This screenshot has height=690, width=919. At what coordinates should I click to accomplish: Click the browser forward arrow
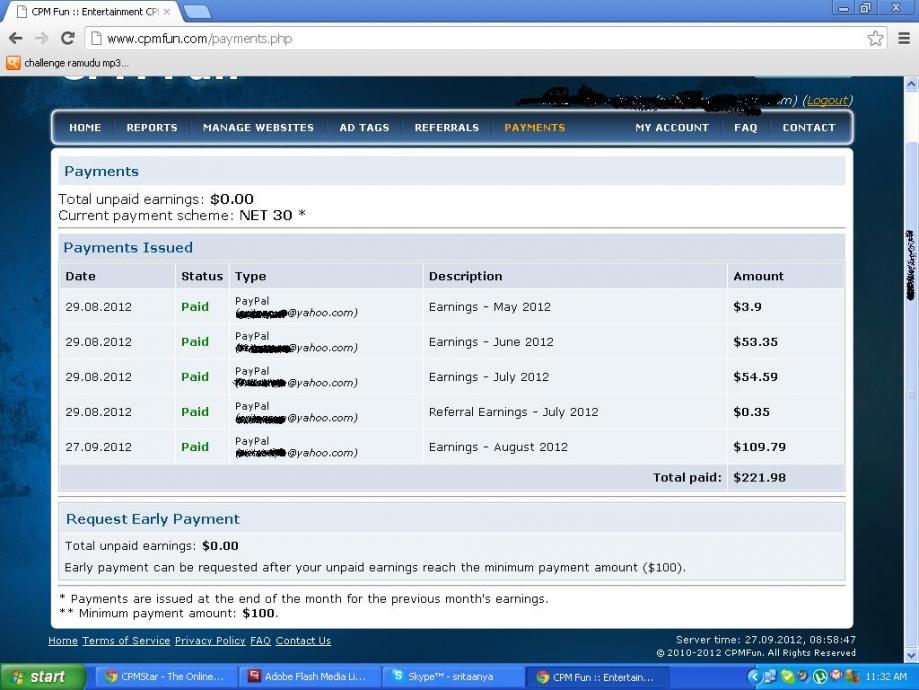click(x=42, y=39)
